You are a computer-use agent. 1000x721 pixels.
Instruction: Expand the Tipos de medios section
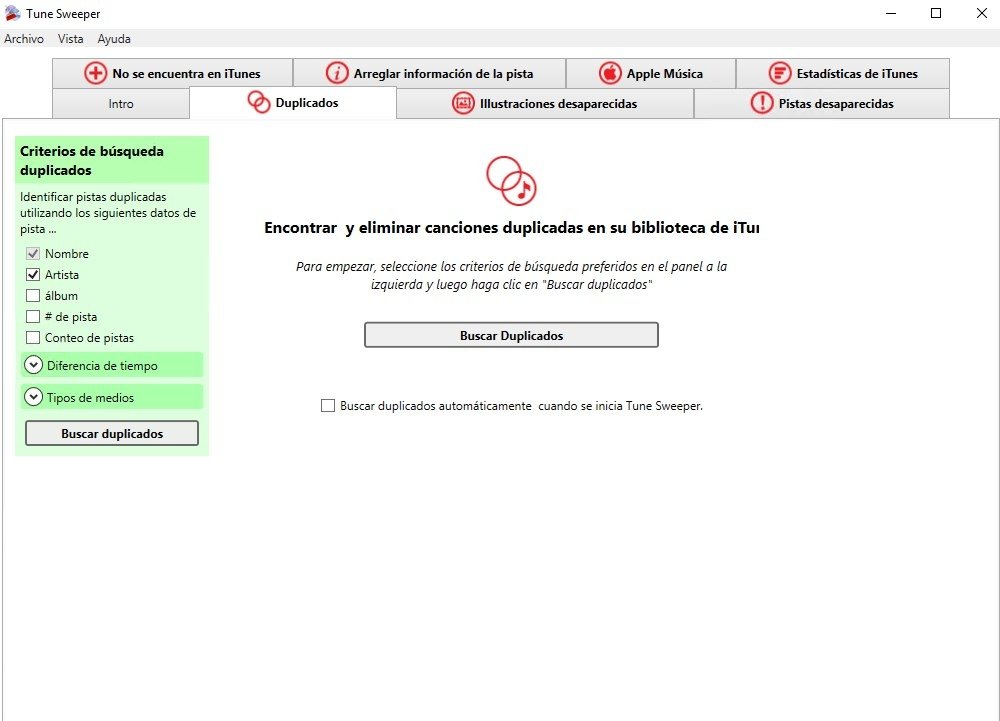pos(112,397)
